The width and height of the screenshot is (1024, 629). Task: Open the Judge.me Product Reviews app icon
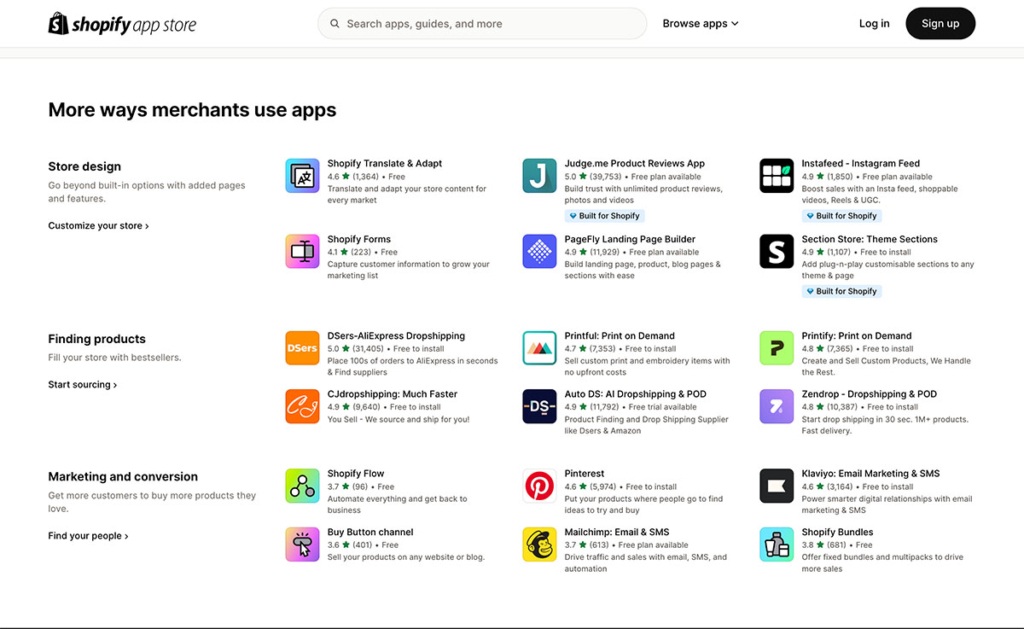pos(539,176)
